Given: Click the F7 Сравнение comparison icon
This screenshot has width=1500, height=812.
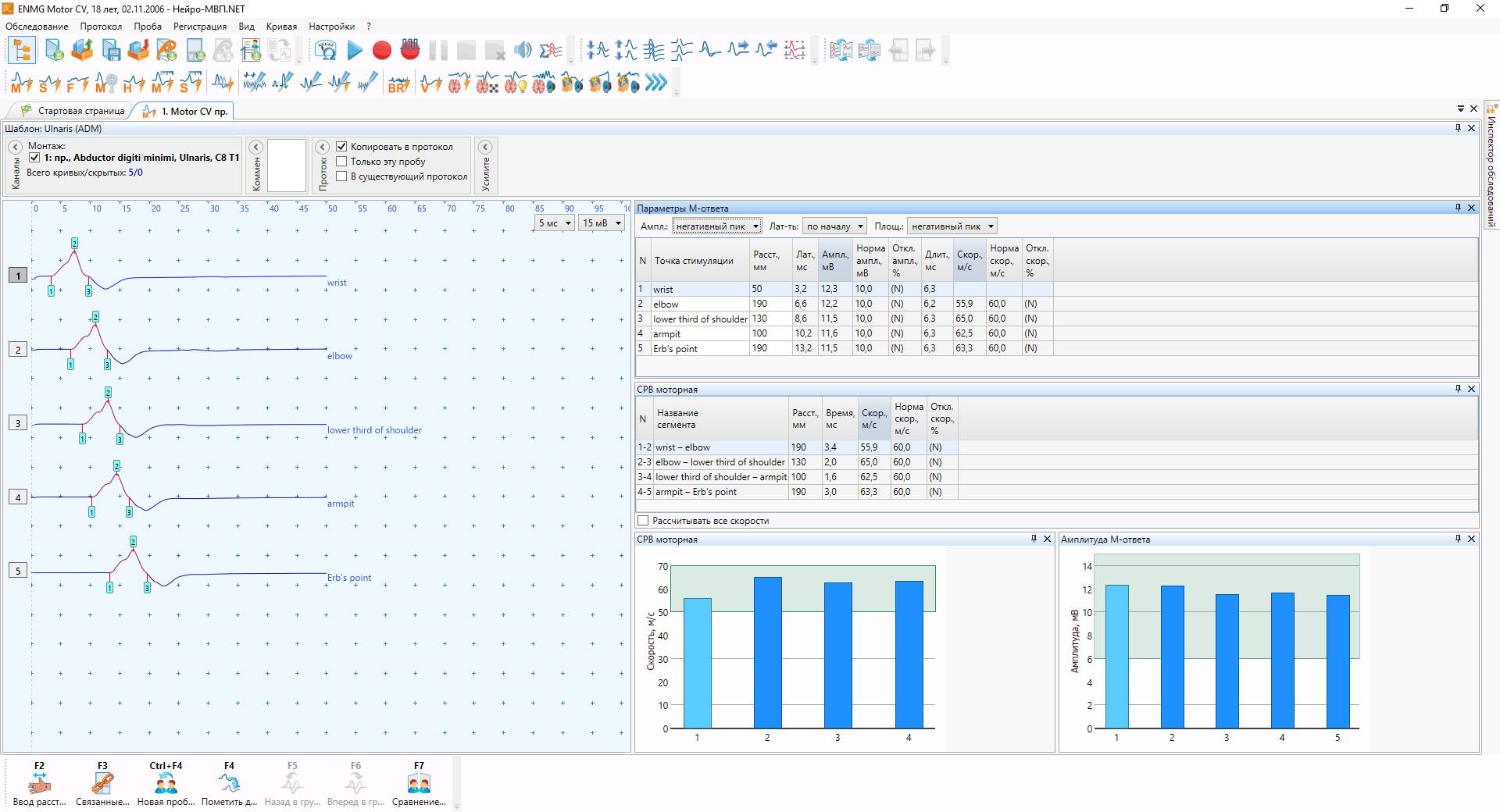Looking at the screenshot, I should point(419,784).
